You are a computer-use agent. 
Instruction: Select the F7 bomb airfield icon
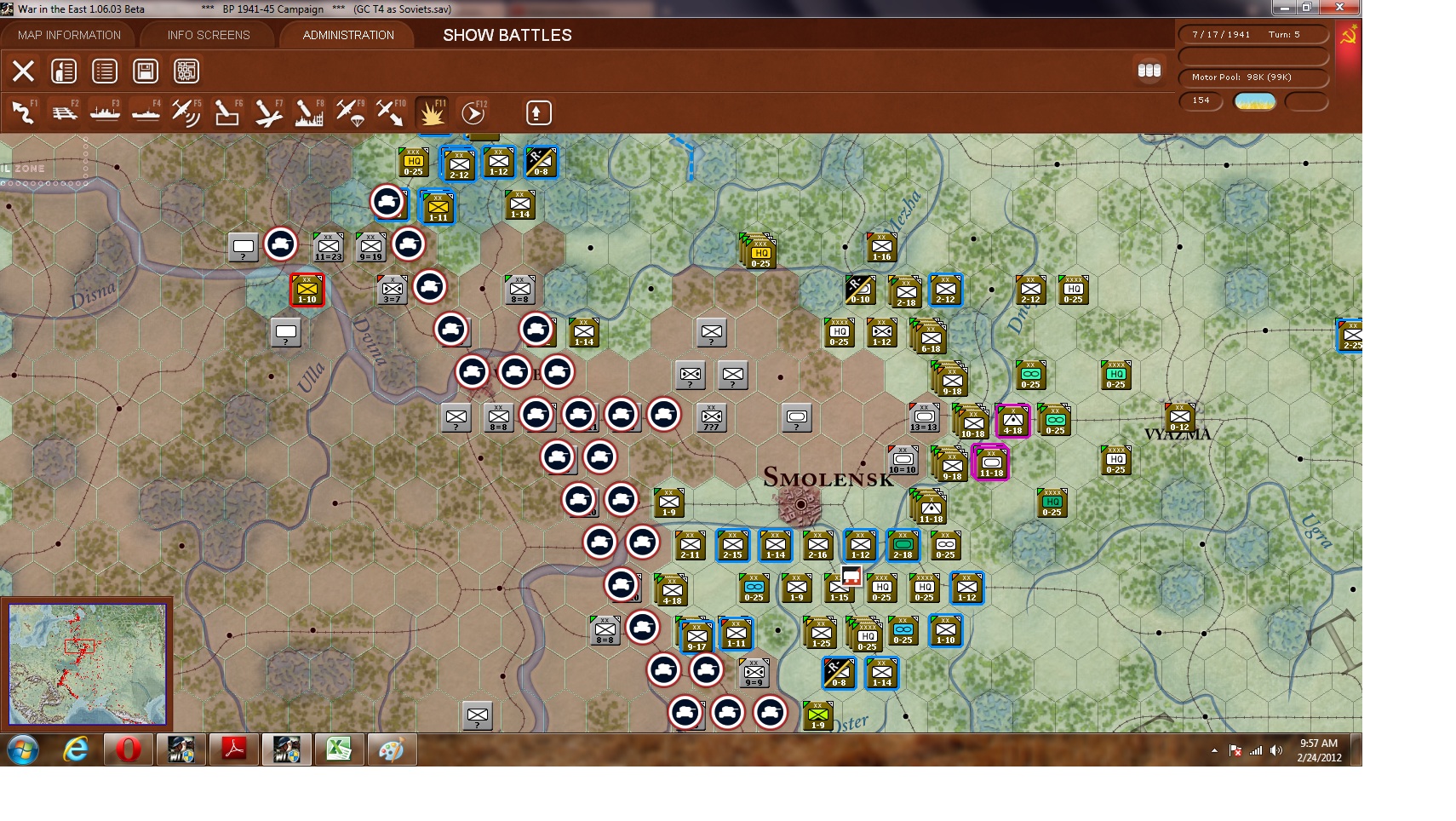click(268, 112)
